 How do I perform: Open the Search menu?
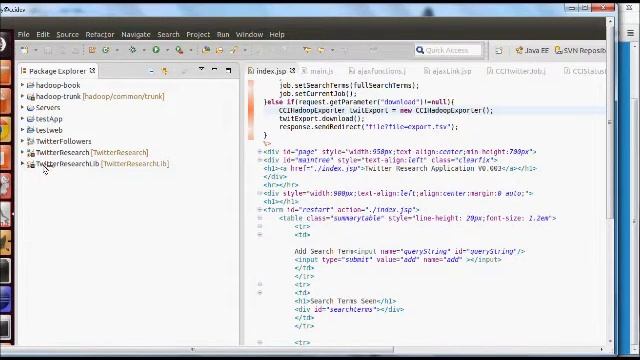click(x=168, y=34)
